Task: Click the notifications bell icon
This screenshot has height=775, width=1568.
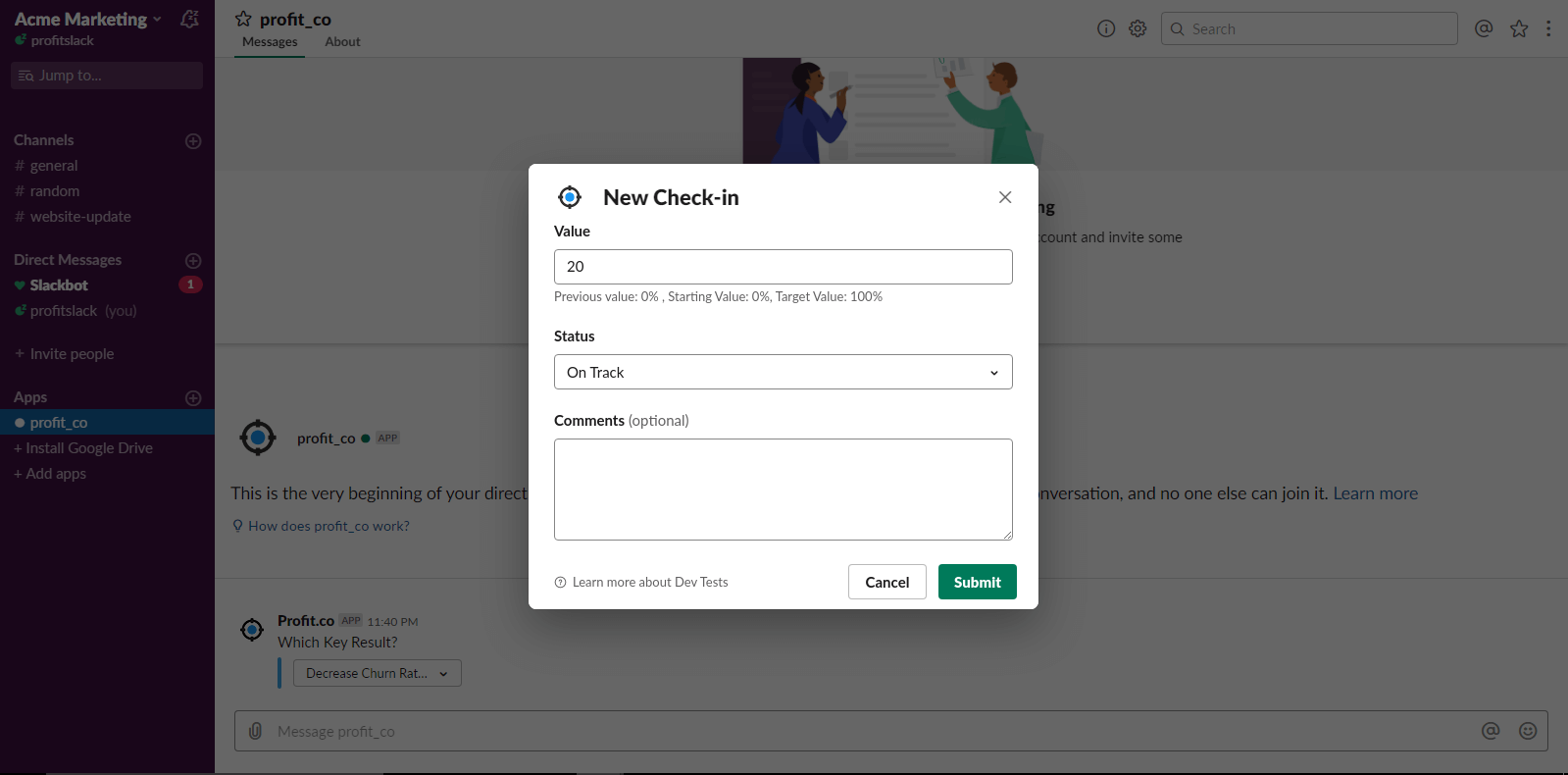Action: click(x=190, y=19)
